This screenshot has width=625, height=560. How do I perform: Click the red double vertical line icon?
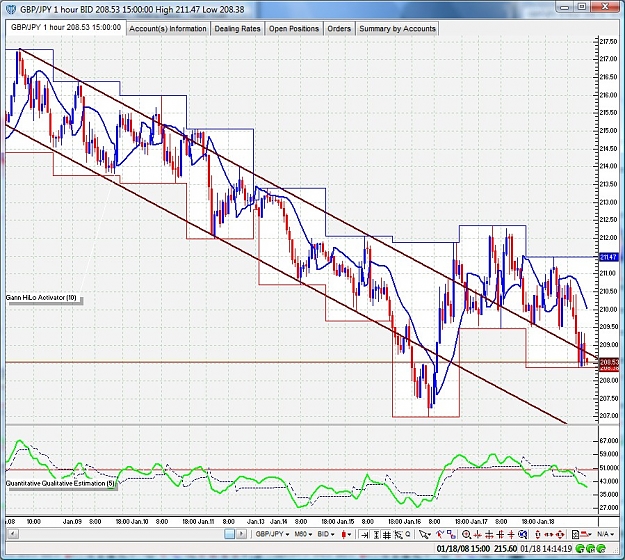pyautogui.click(x=500, y=535)
